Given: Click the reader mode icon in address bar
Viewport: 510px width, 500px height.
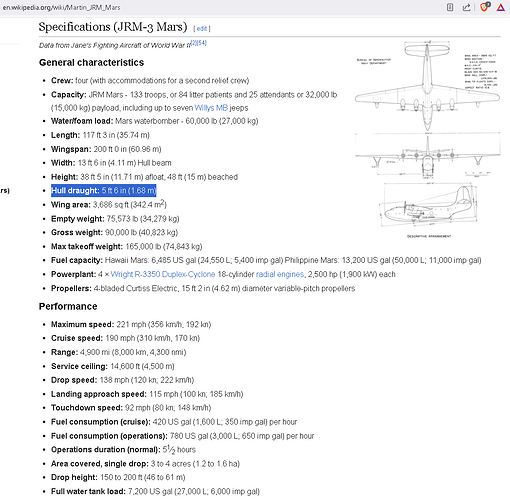Looking at the screenshot, I should [450, 7].
